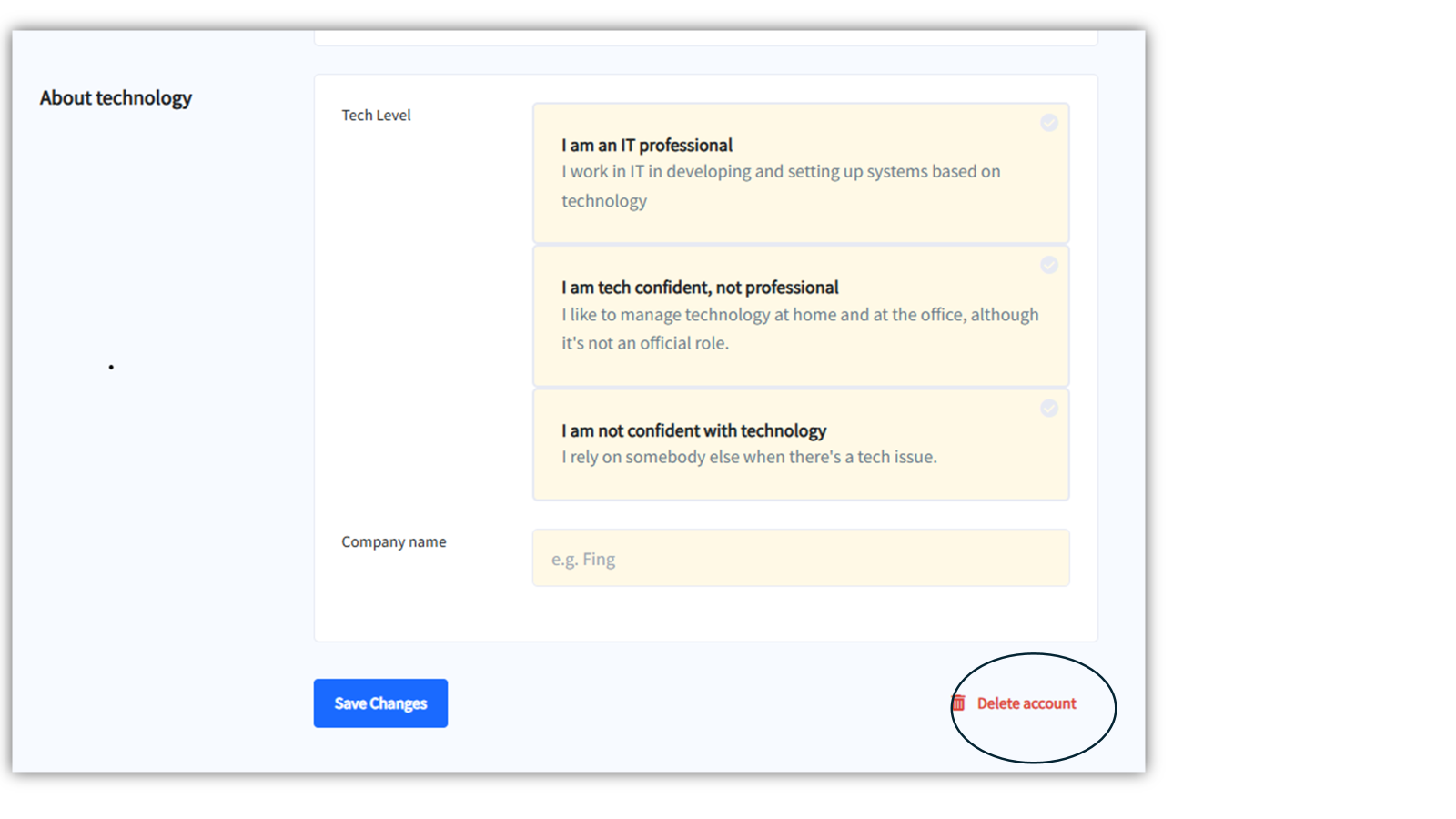Select the "I am an IT professional" title
The width and height of the screenshot is (1456, 819).
[x=646, y=146]
